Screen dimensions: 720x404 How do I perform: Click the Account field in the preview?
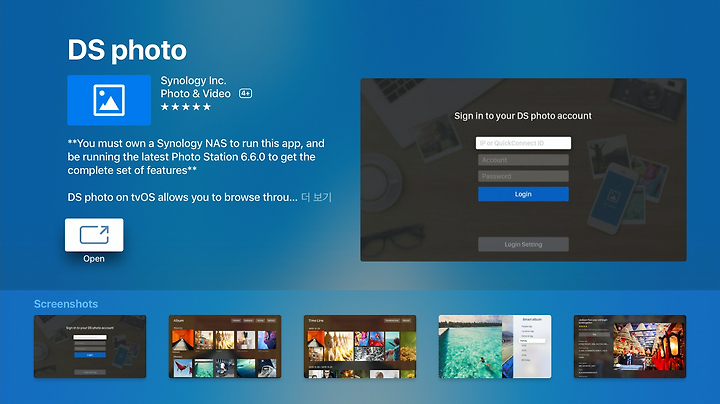pyautogui.click(x=523, y=160)
